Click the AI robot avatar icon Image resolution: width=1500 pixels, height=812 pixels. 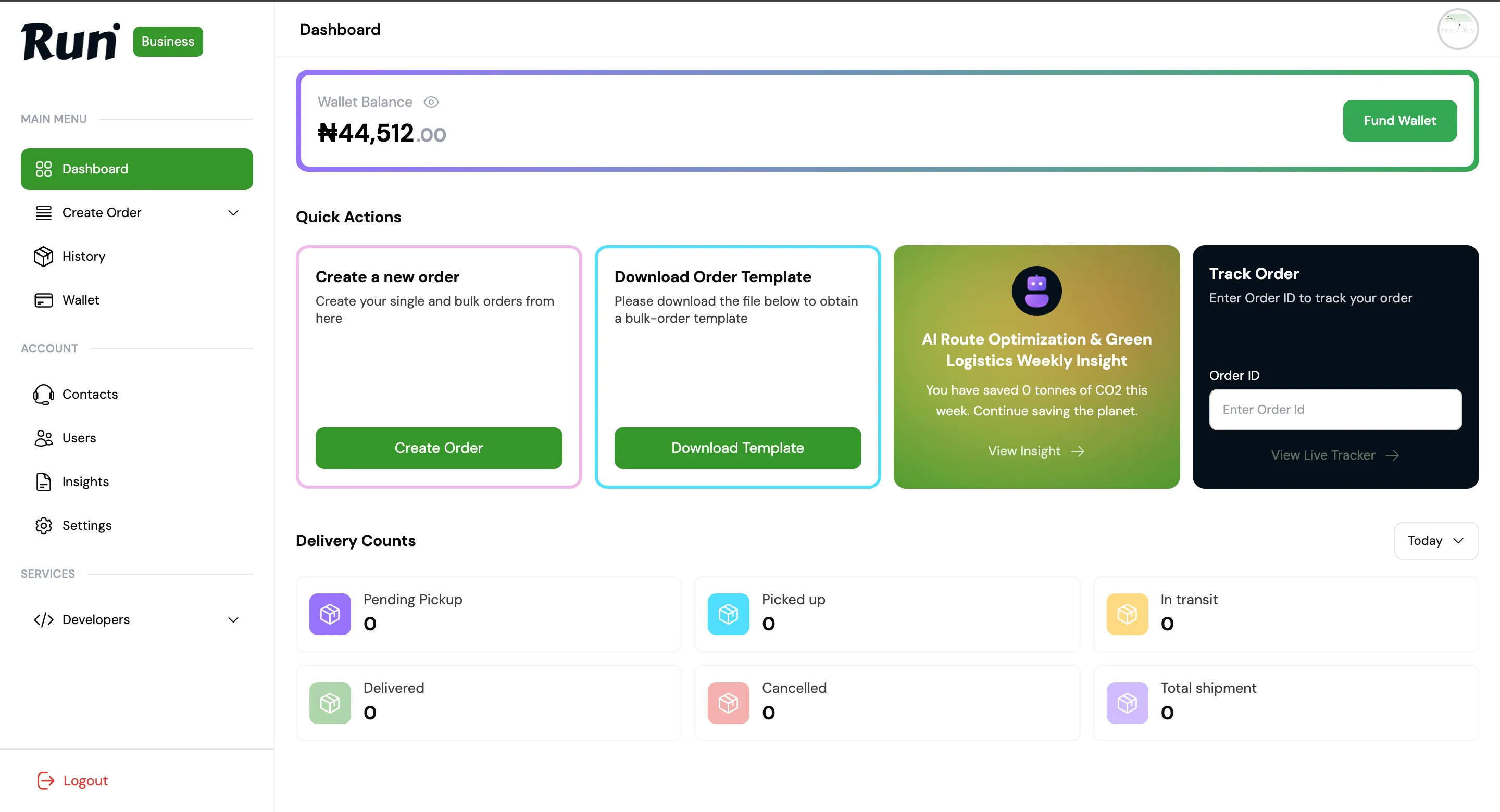click(1036, 291)
